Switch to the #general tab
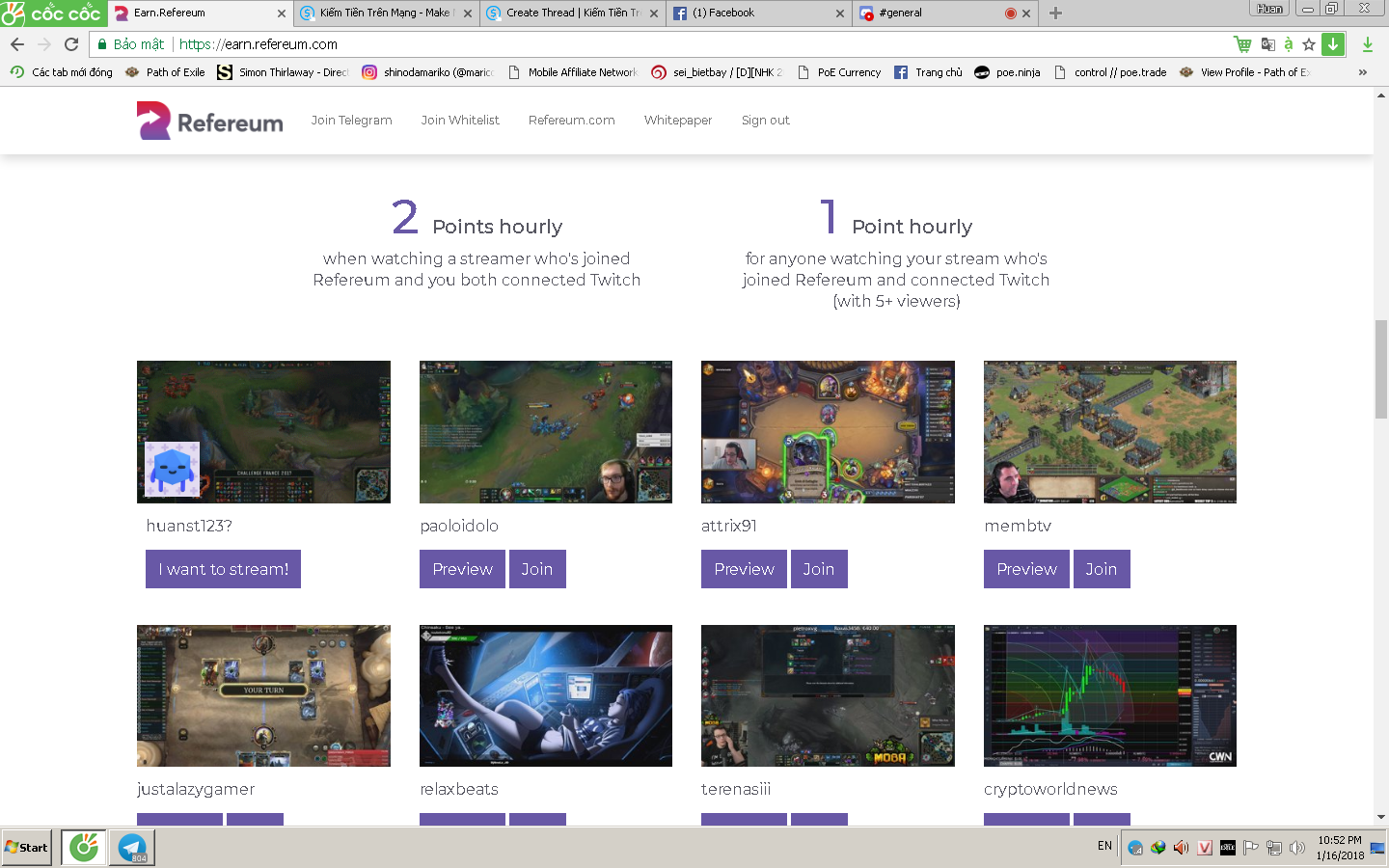Screen dimensions: 1389x868 pyautogui.click(x=944, y=14)
